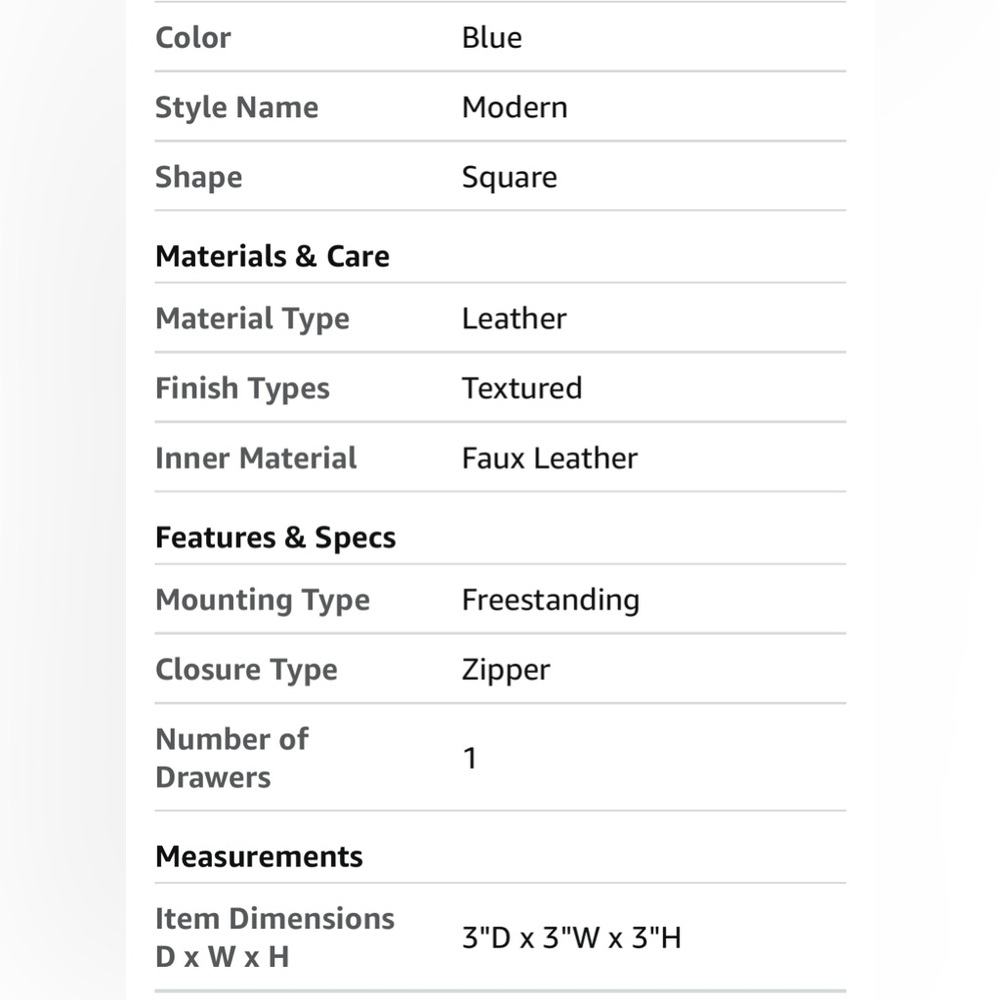Select the Inner Material label
This screenshot has height=1000, width=1000.
pos(256,458)
